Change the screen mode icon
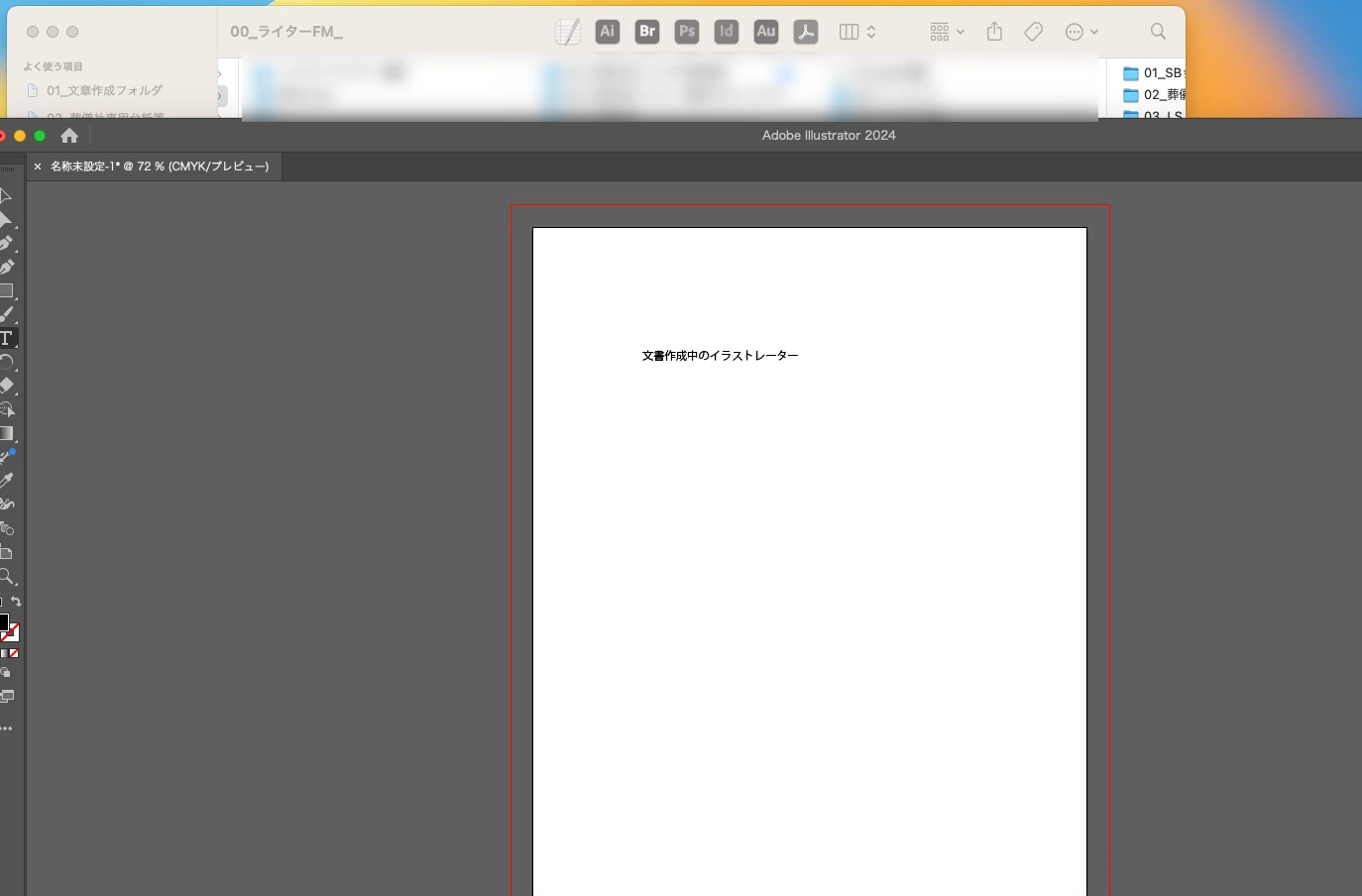 [7, 697]
